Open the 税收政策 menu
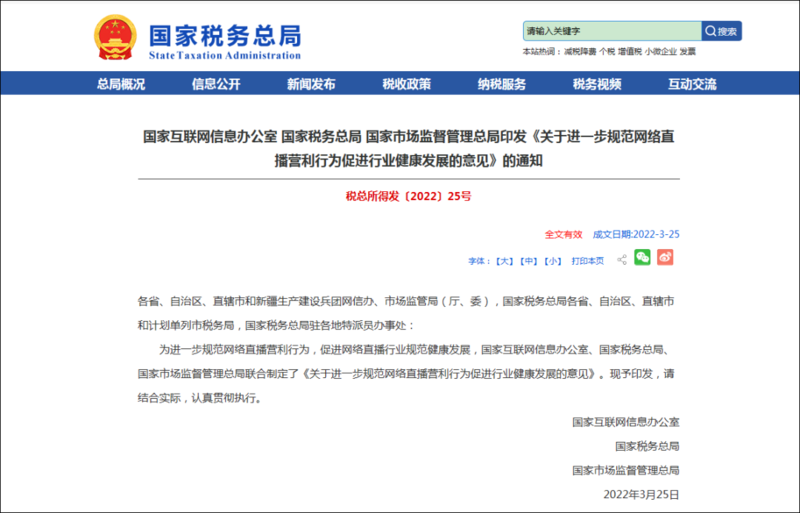 [x=407, y=84]
